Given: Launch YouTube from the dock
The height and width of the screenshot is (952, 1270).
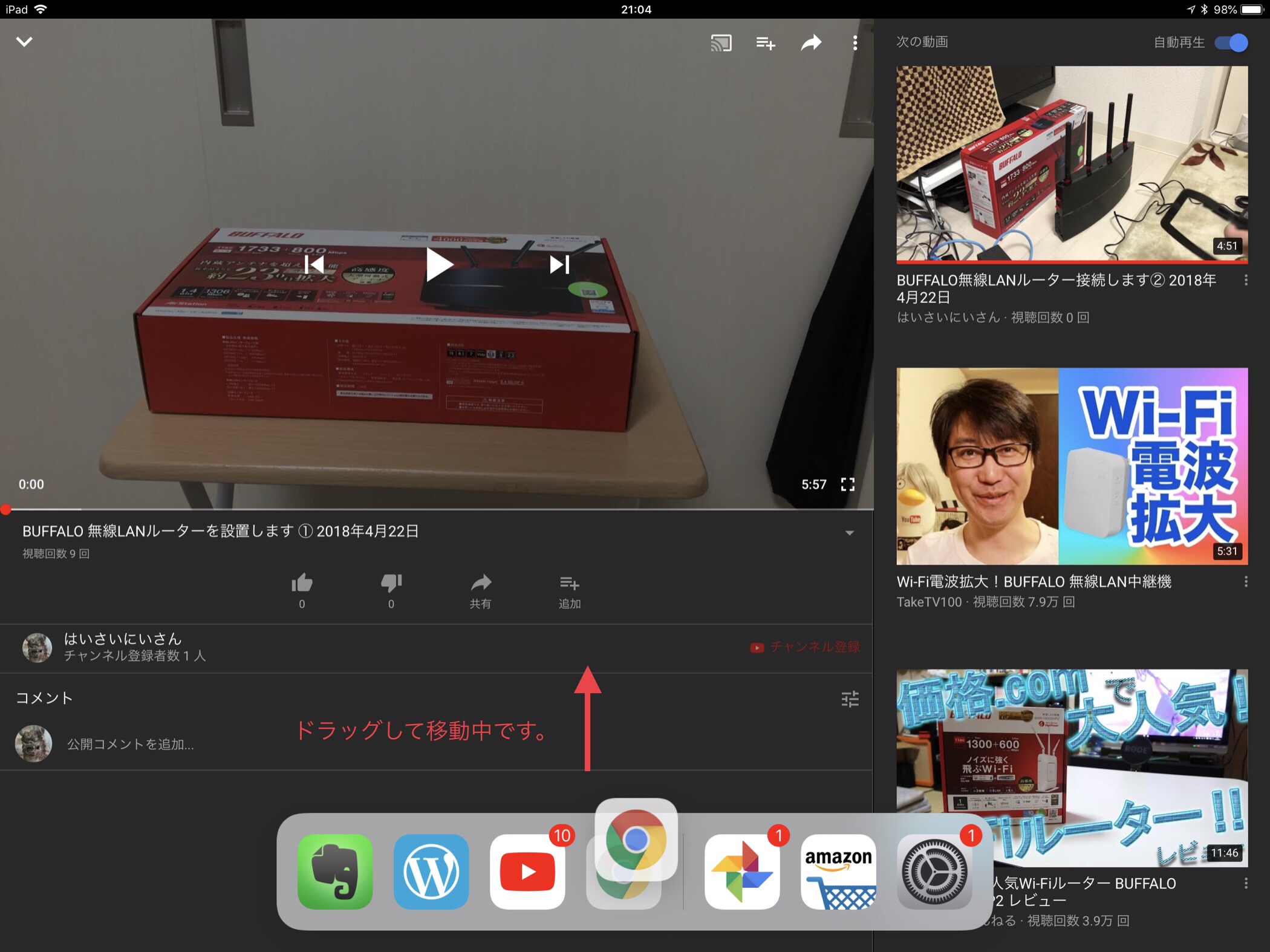Looking at the screenshot, I should pyautogui.click(x=527, y=872).
